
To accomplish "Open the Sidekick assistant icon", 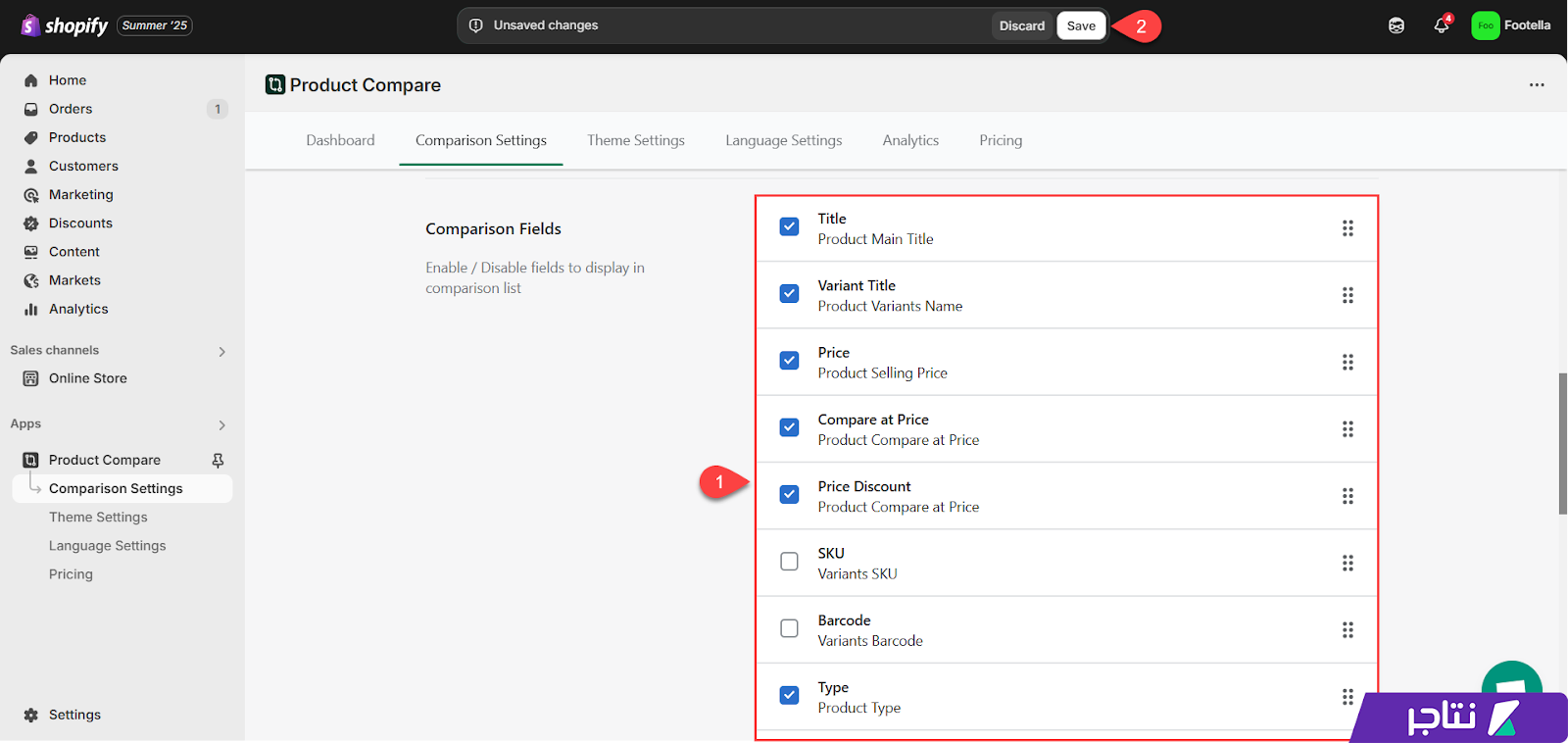I will 1396,25.
